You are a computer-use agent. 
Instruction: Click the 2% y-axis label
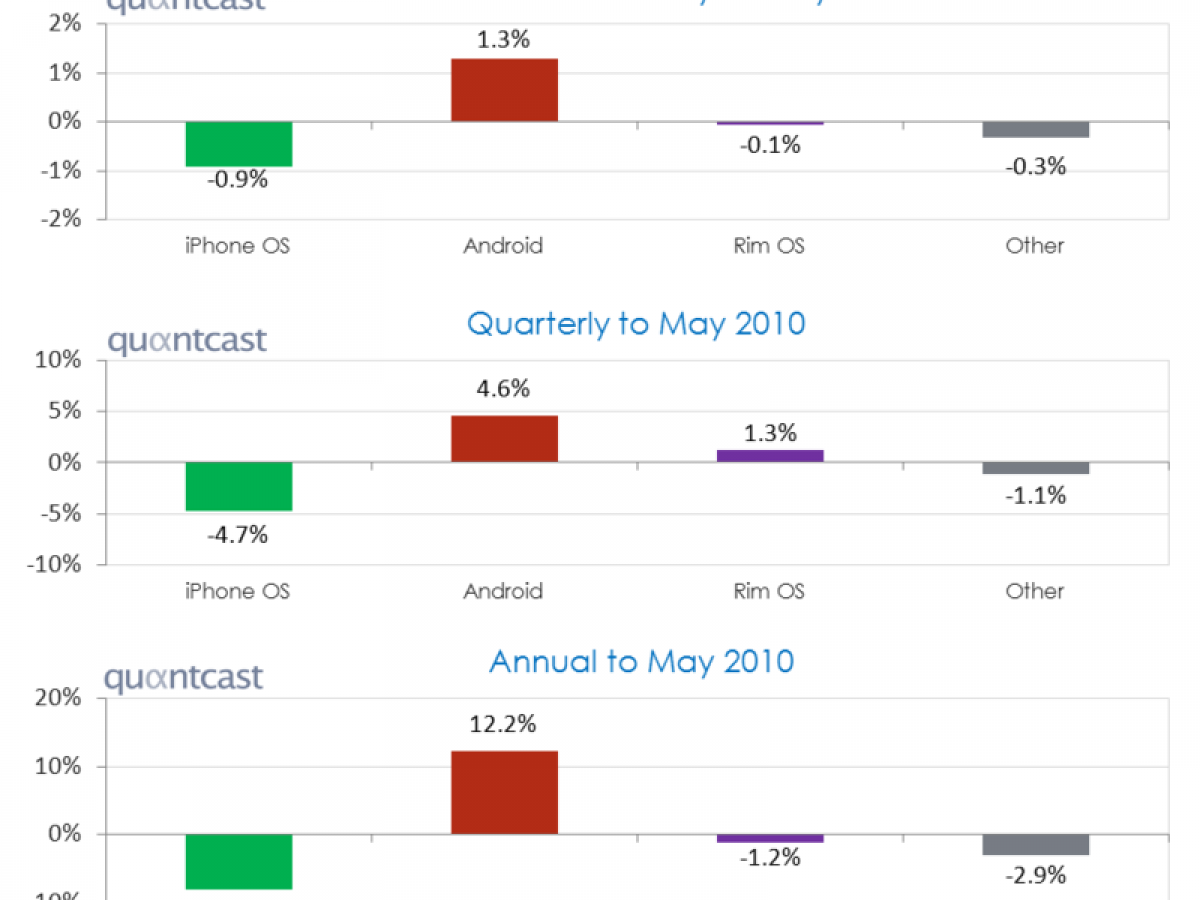[66, 25]
